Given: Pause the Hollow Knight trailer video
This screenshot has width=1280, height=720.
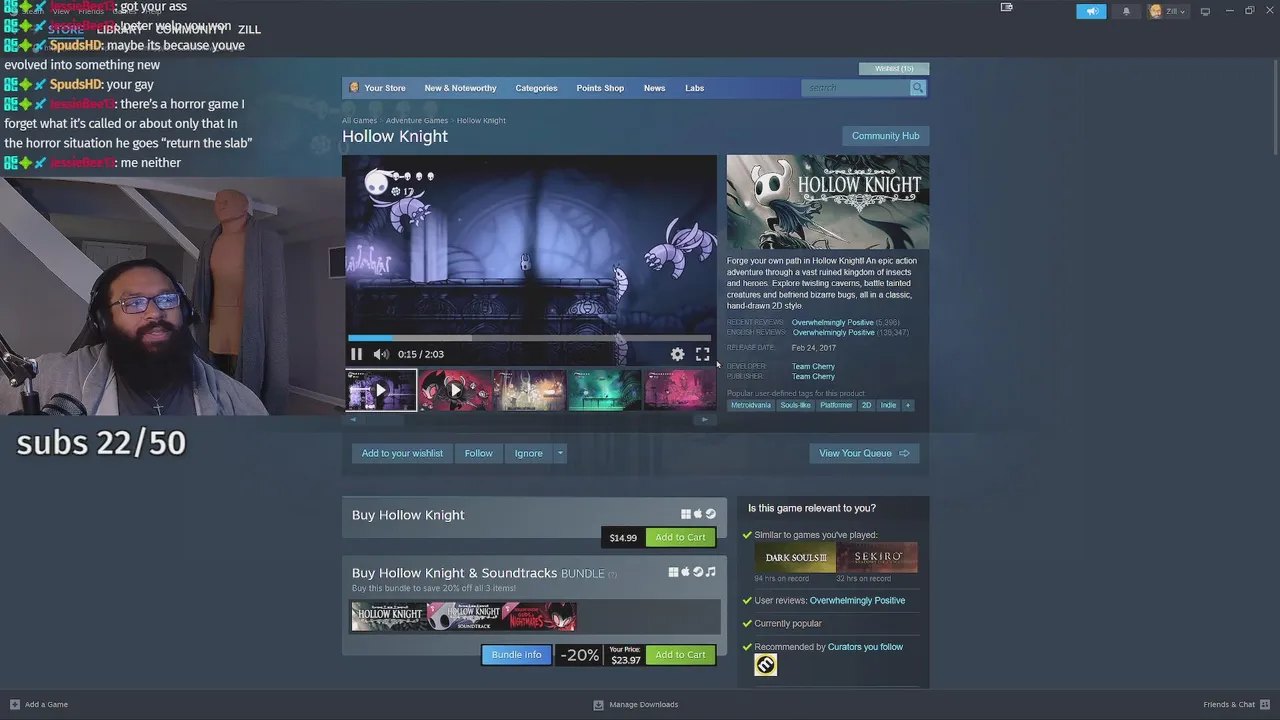Looking at the screenshot, I should [356, 354].
